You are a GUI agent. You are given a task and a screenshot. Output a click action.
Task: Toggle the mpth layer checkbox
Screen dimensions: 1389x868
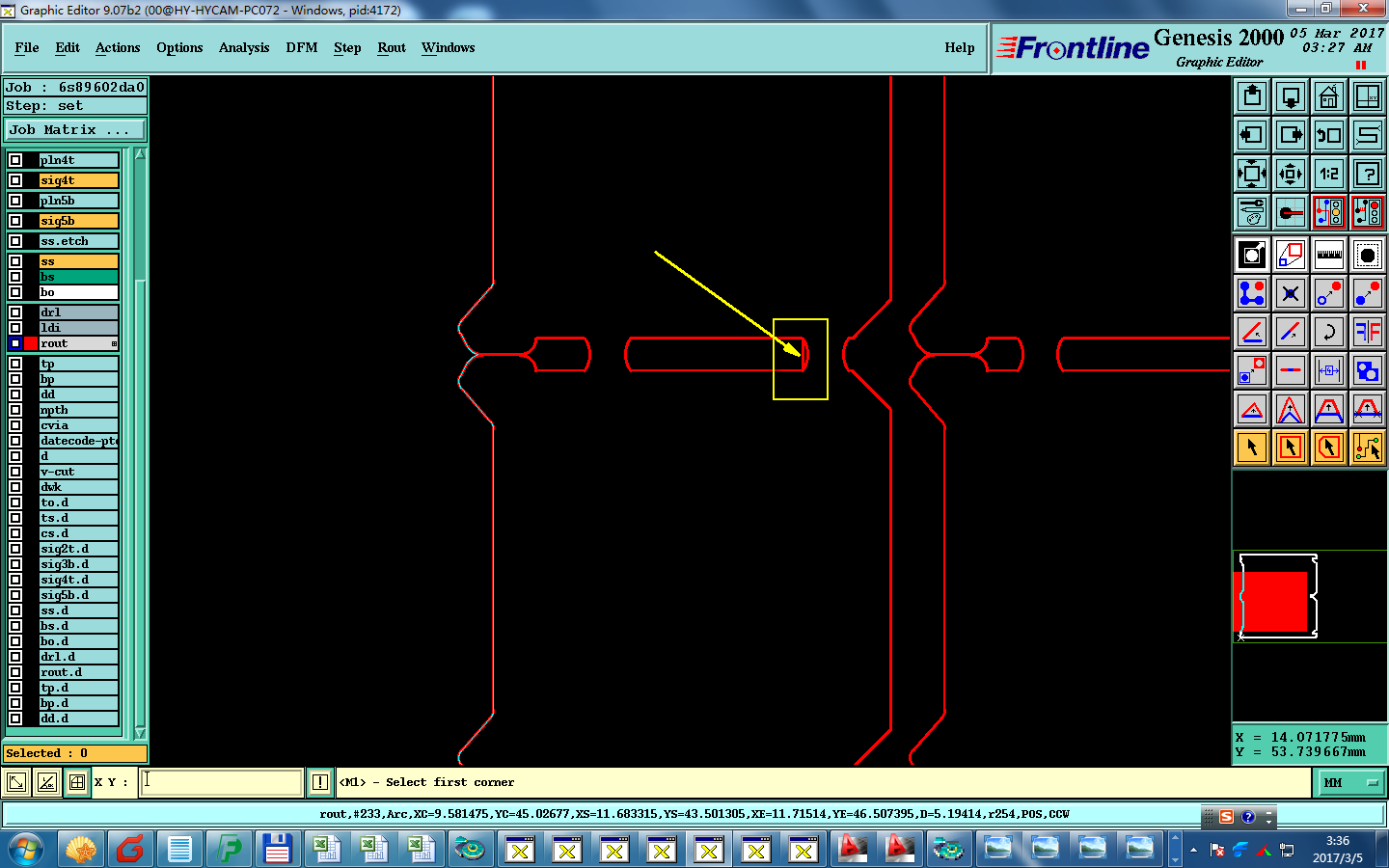tap(15, 410)
